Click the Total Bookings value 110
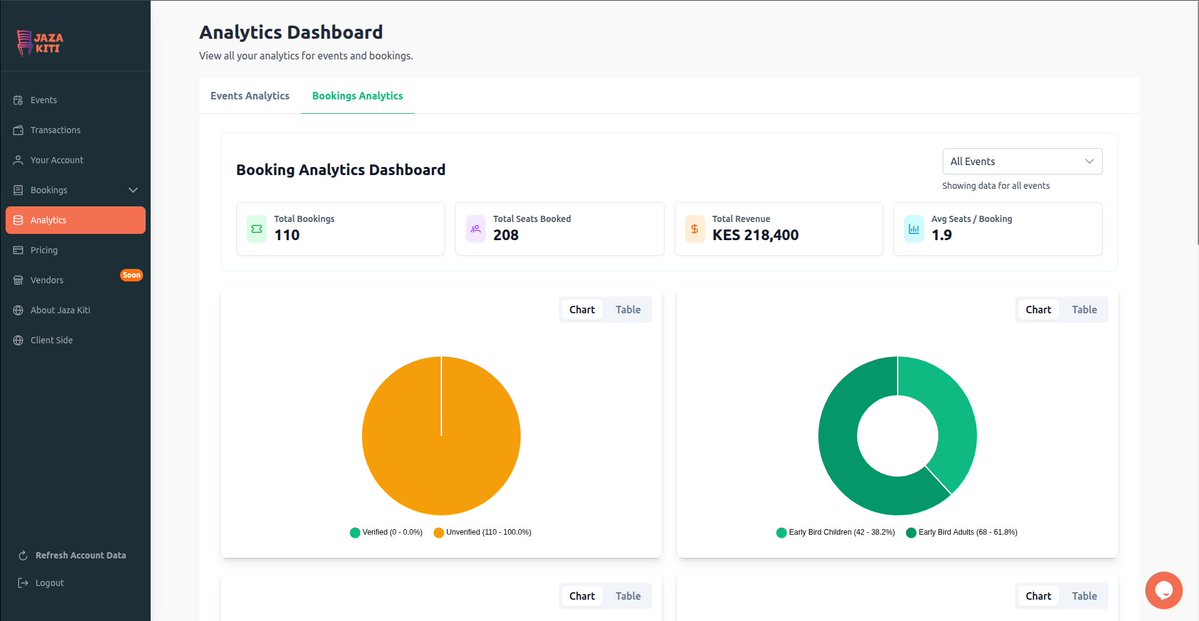Viewport: 1199px width, 621px height. [x=287, y=236]
